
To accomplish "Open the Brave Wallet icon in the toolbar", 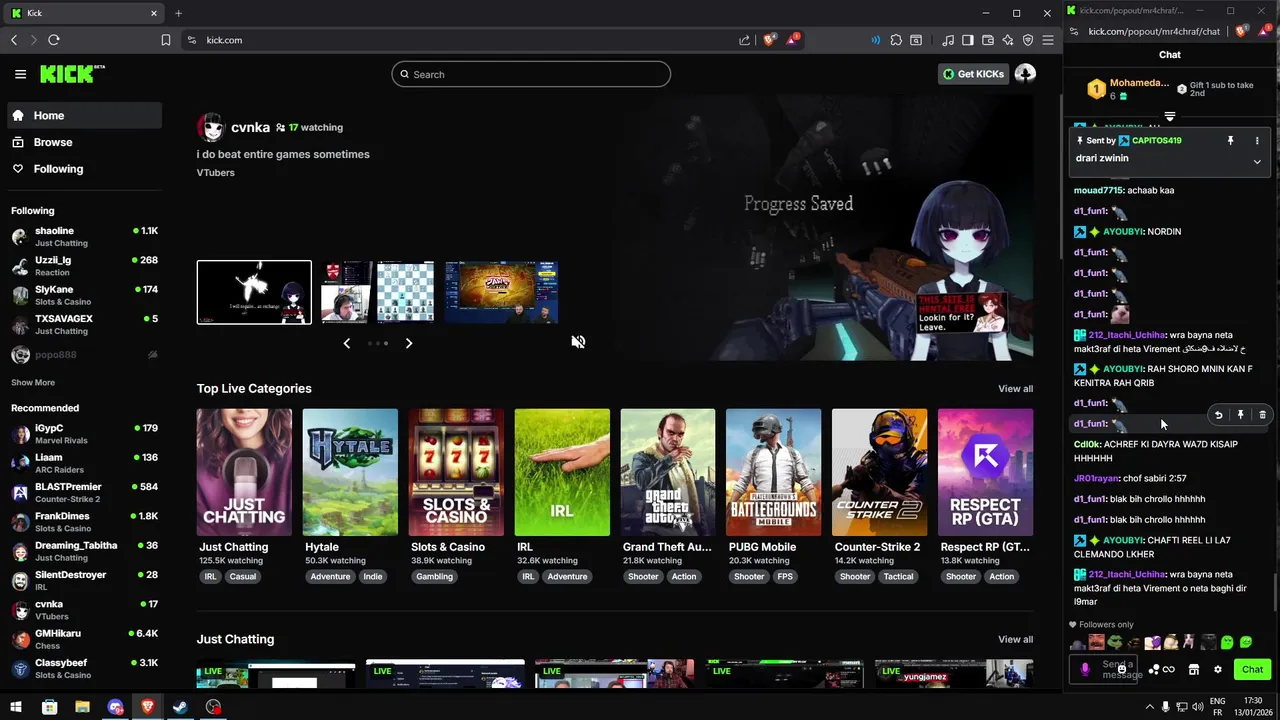I will pyautogui.click(x=988, y=40).
